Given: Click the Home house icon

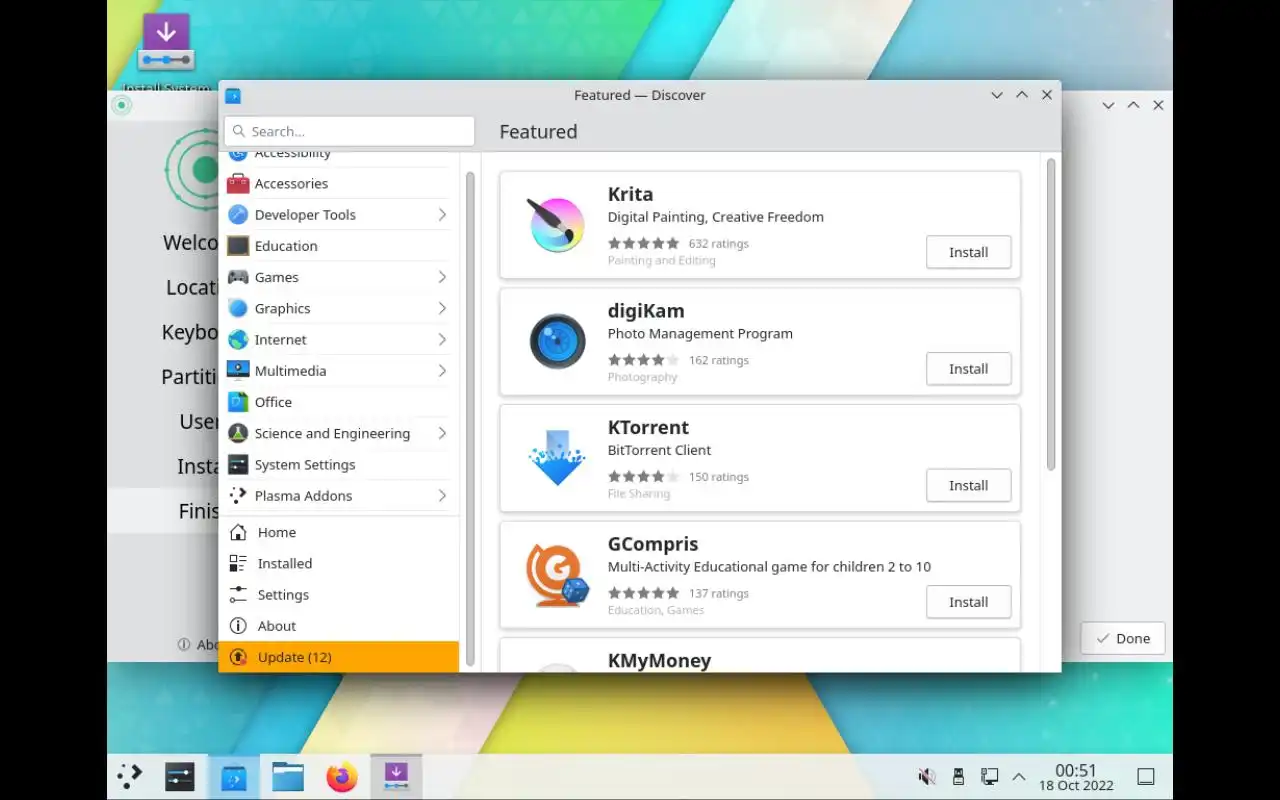Looking at the screenshot, I should tap(238, 533).
